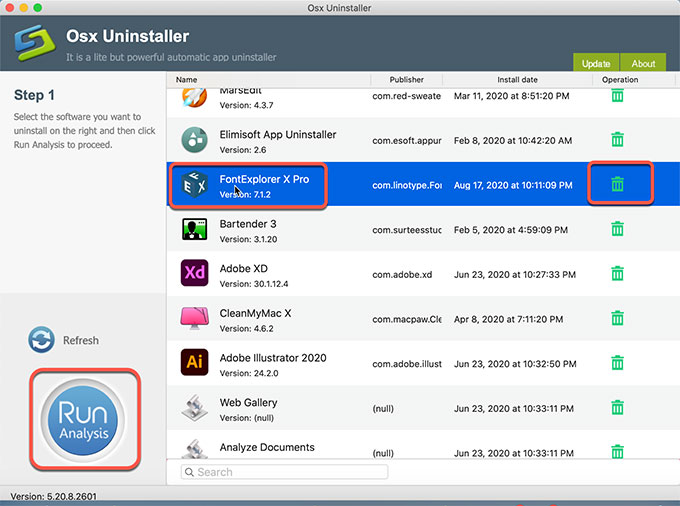Click install date 'Jun 23, 2020 at 10:32:50 PM'
The width and height of the screenshot is (680, 506).
[x=515, y=364]
